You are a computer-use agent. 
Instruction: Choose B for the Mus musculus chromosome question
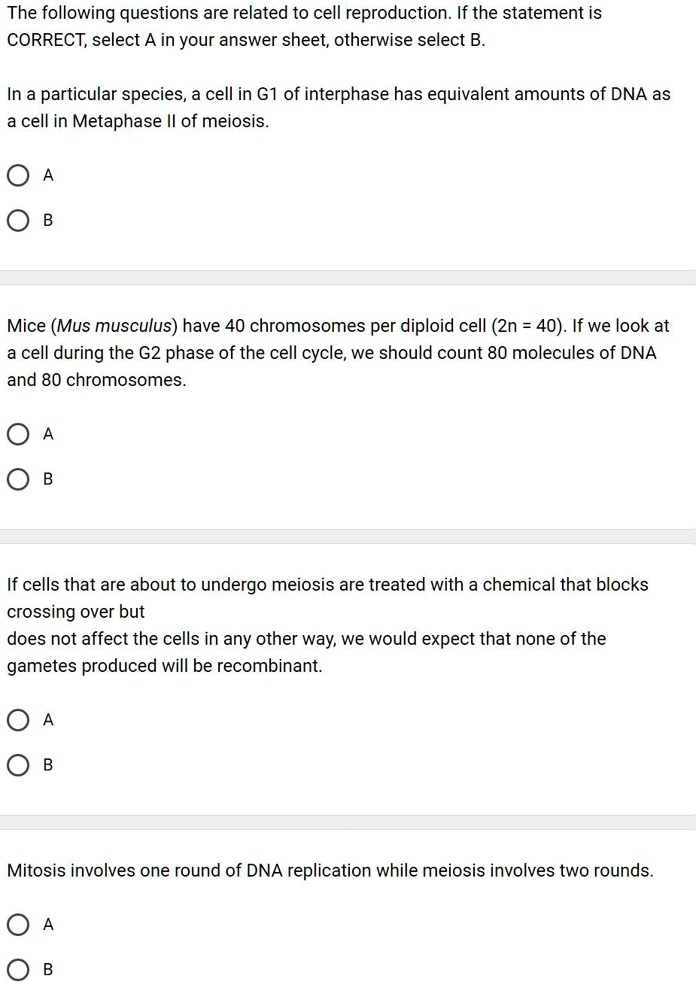(x=18, y=479)
